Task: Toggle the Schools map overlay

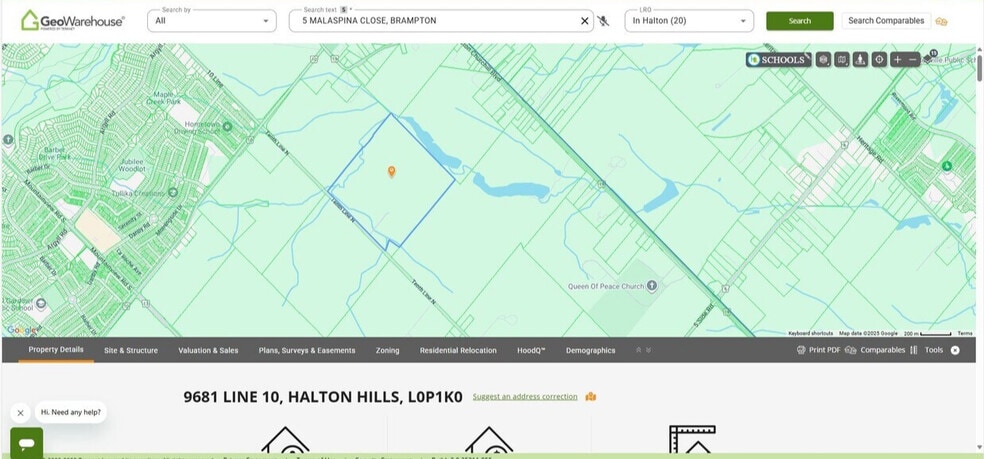Action: coord(776,60)
